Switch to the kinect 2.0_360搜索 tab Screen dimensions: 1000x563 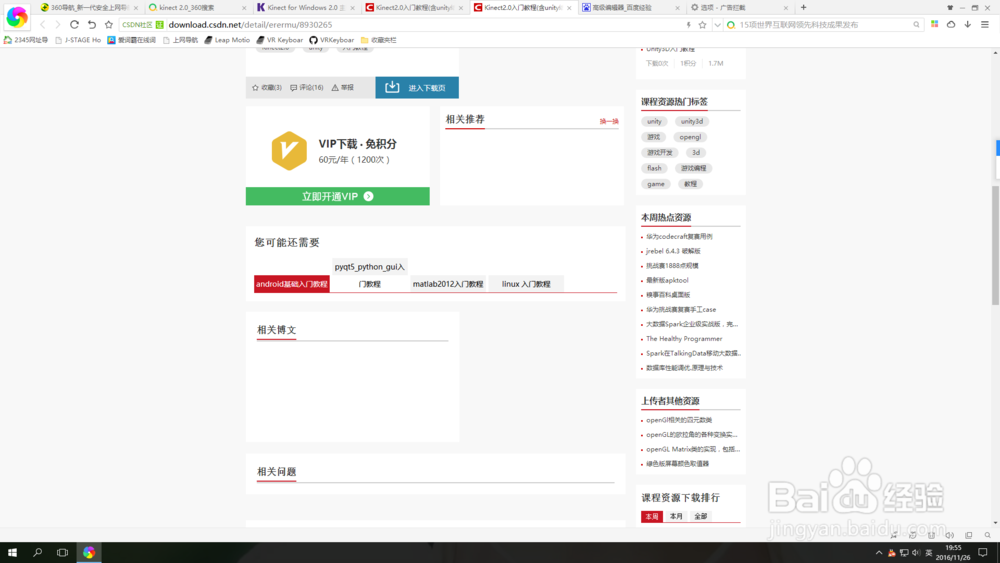pyautogui.click(x=196, y=8)
